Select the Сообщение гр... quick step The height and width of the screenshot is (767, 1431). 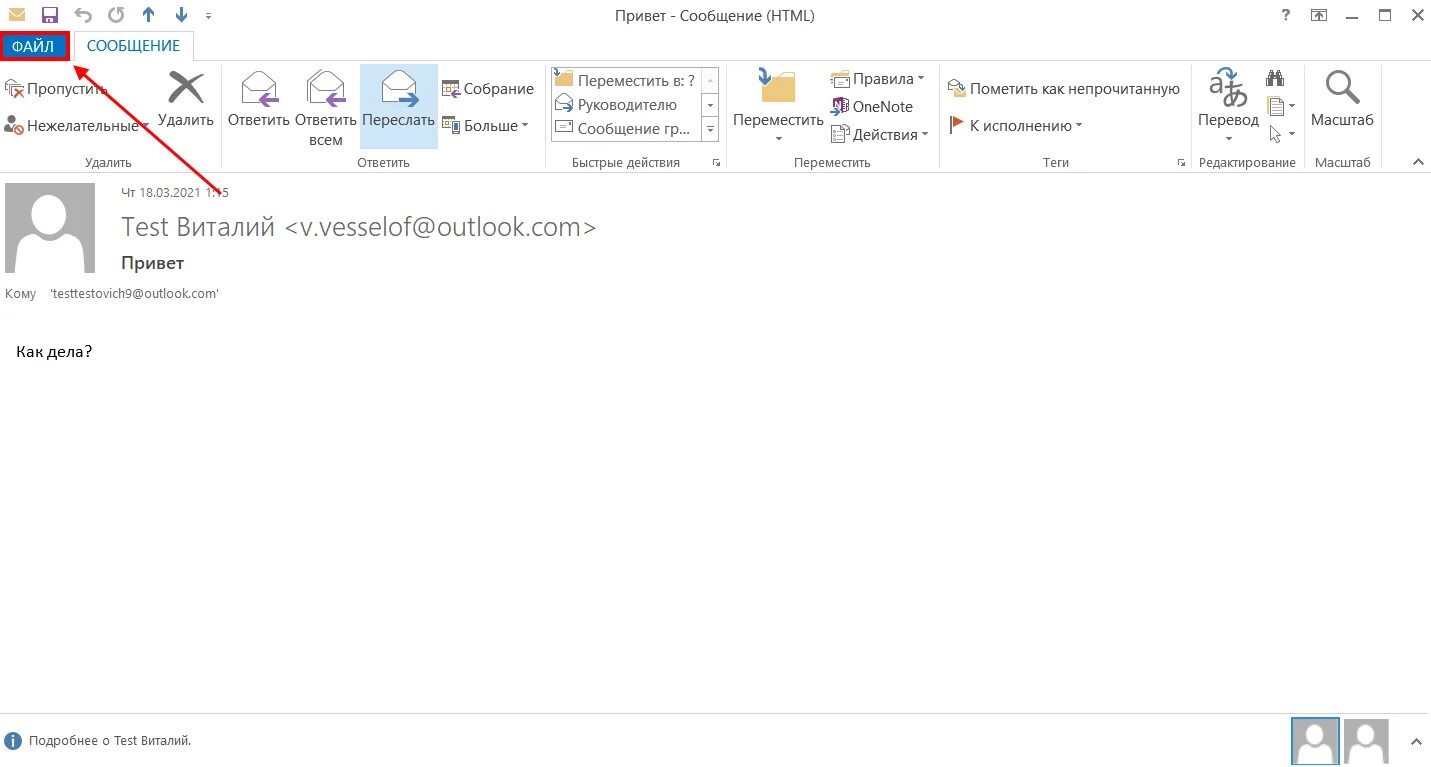point(626,128)
